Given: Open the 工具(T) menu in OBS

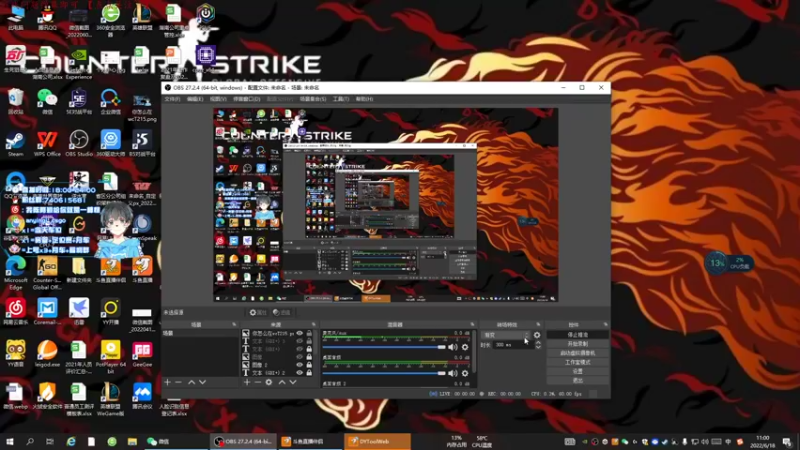Looking at the screenshot, I should click(x=340, y=99).
